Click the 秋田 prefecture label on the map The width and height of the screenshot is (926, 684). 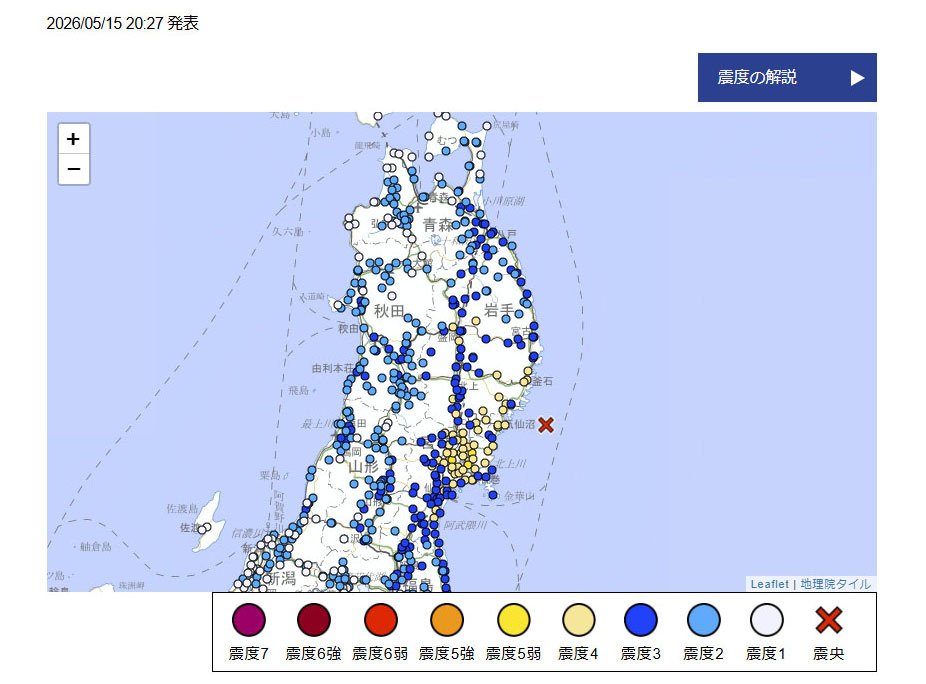[389, 311]
